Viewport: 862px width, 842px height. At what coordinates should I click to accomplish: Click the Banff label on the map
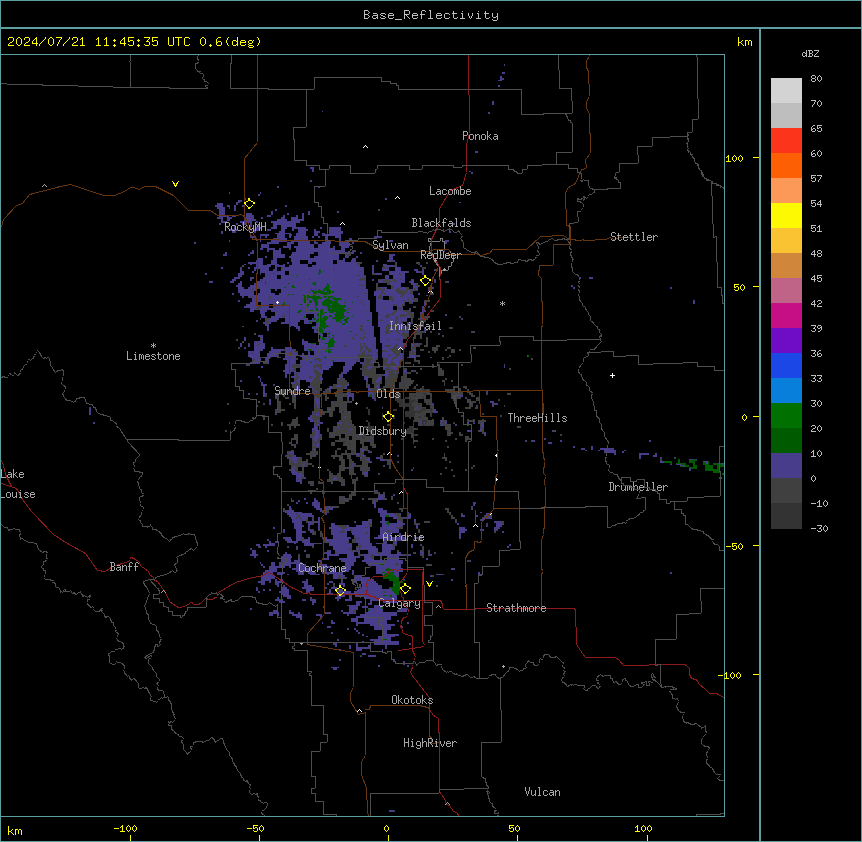(124, 567)
